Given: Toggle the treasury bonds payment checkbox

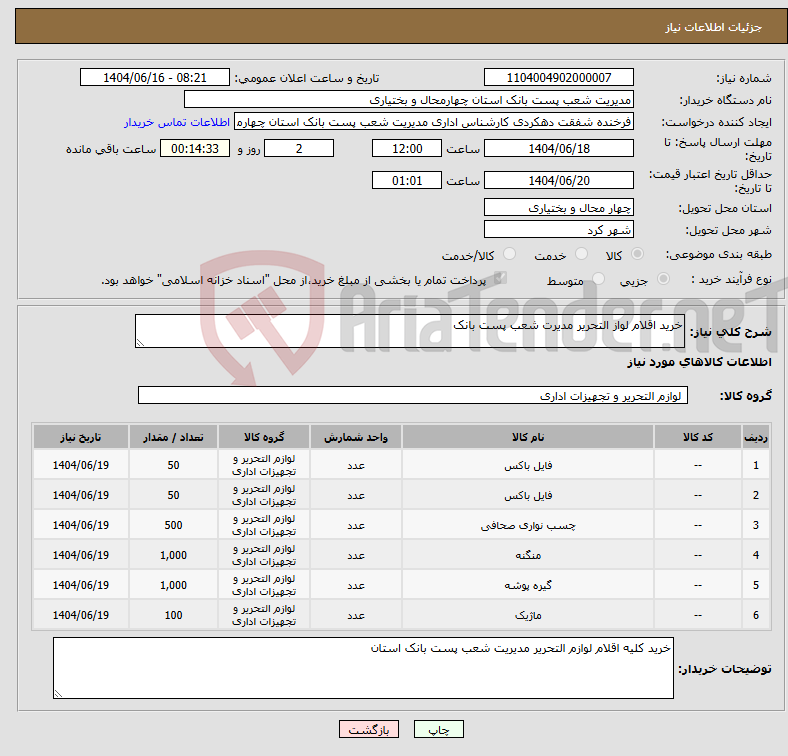Looking at the screenshot, I should (500, 278).
